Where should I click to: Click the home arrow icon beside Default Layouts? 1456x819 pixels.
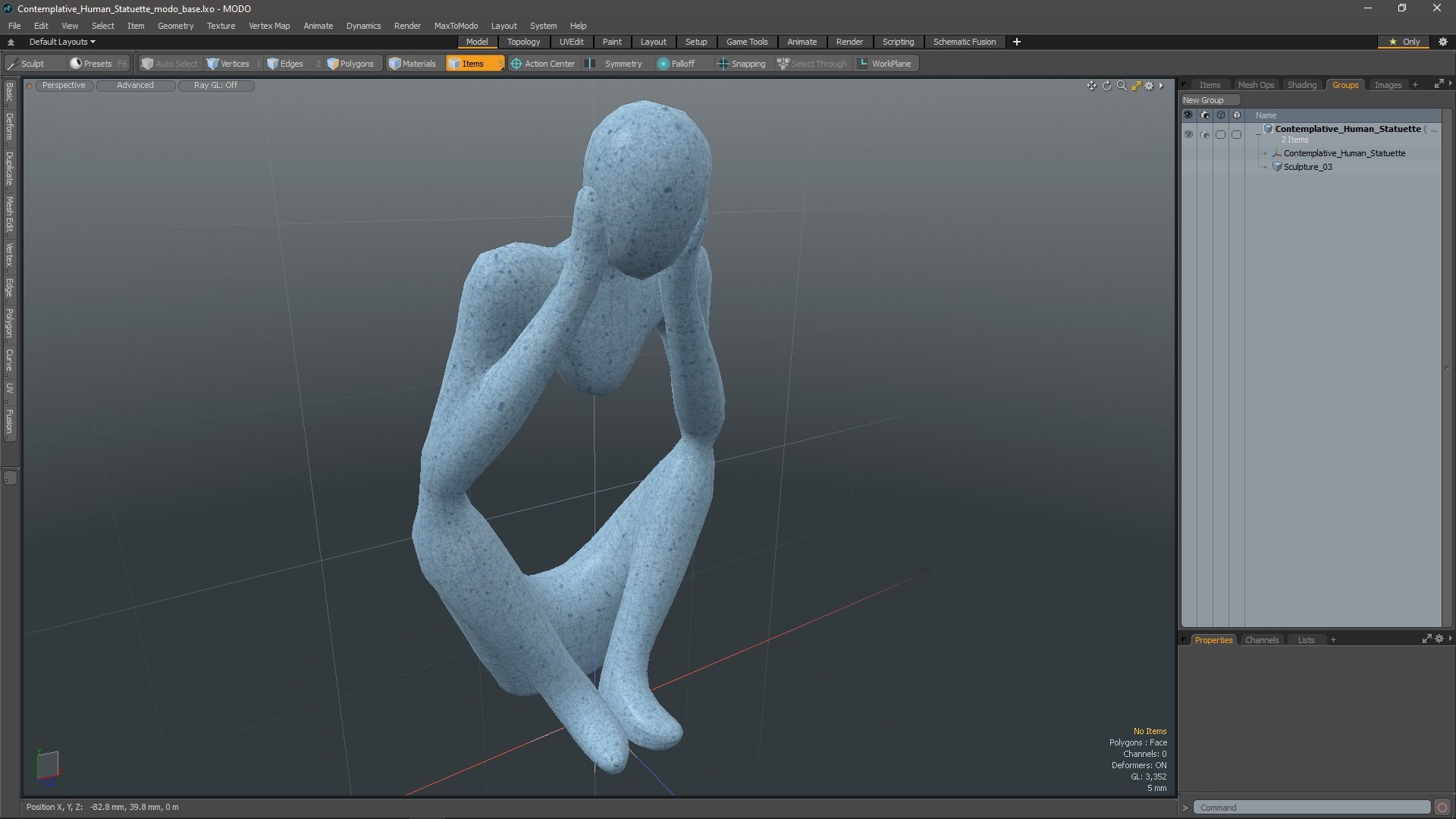coord(11,42)
